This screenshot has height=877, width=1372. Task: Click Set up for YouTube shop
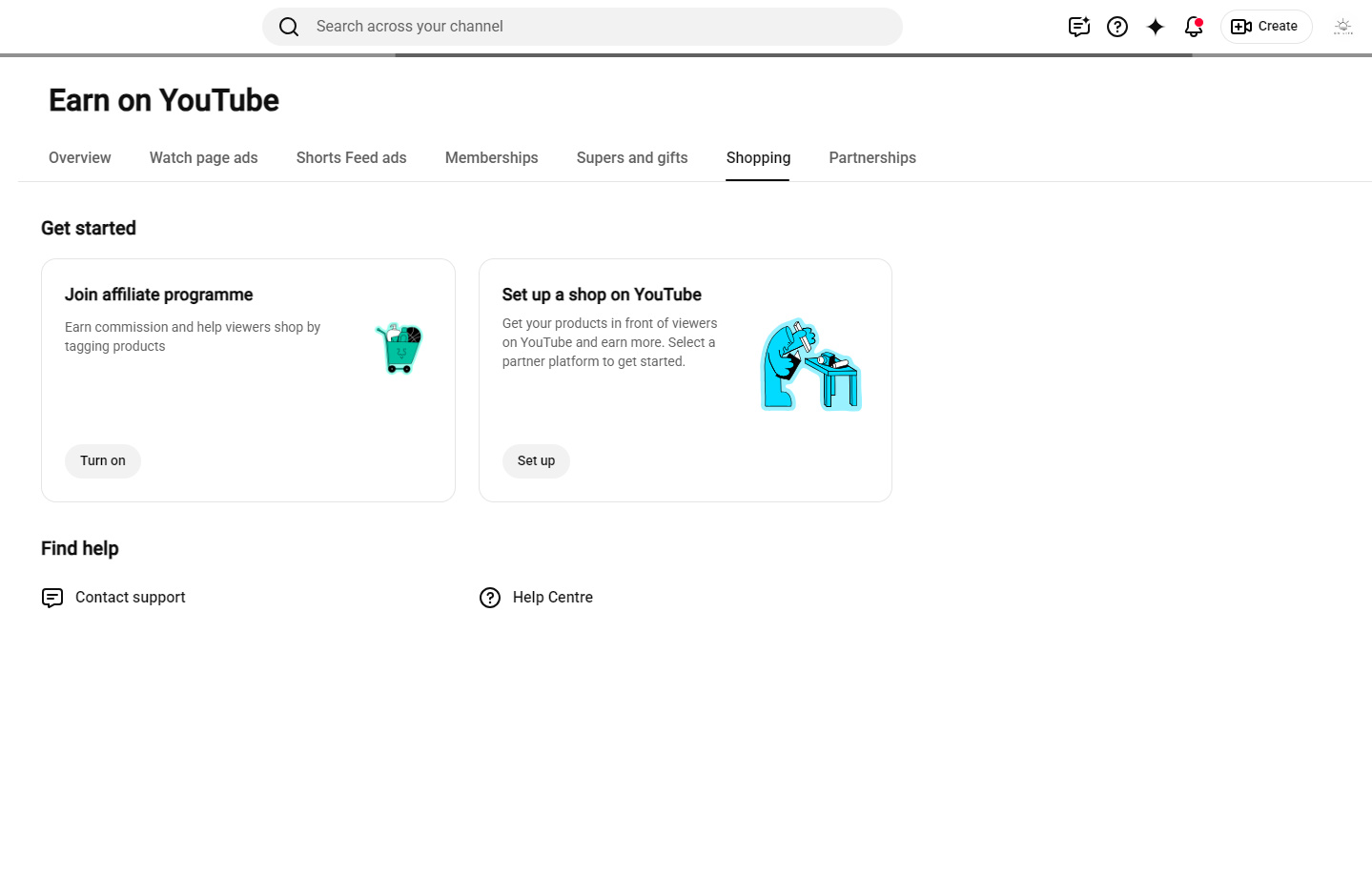click(536, 461)
